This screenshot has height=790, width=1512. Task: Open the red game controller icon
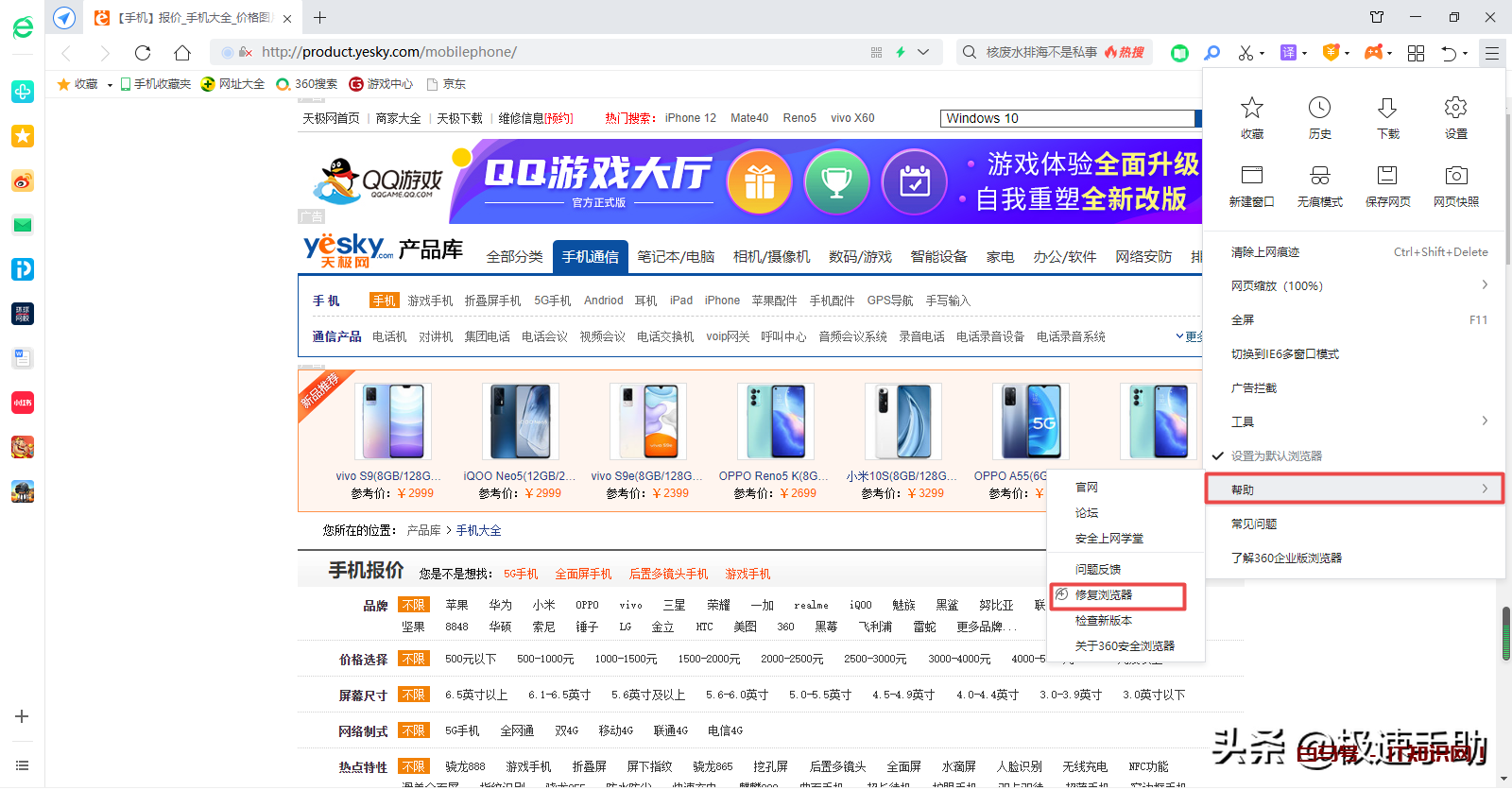pos(1373,53)
